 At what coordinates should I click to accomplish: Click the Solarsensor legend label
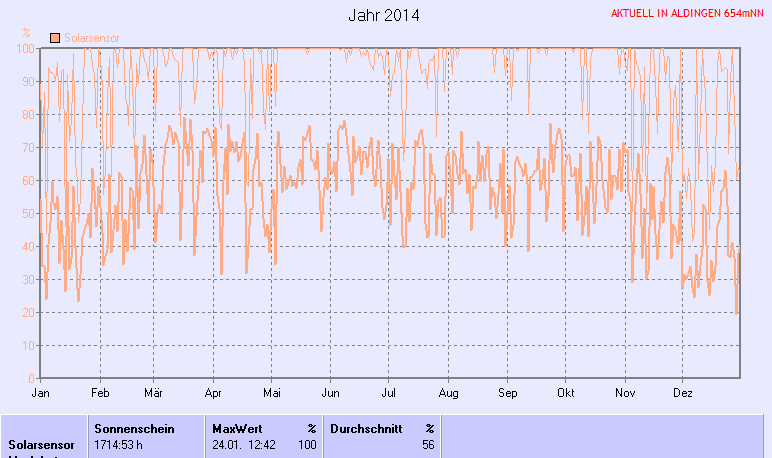click(91, 38)
